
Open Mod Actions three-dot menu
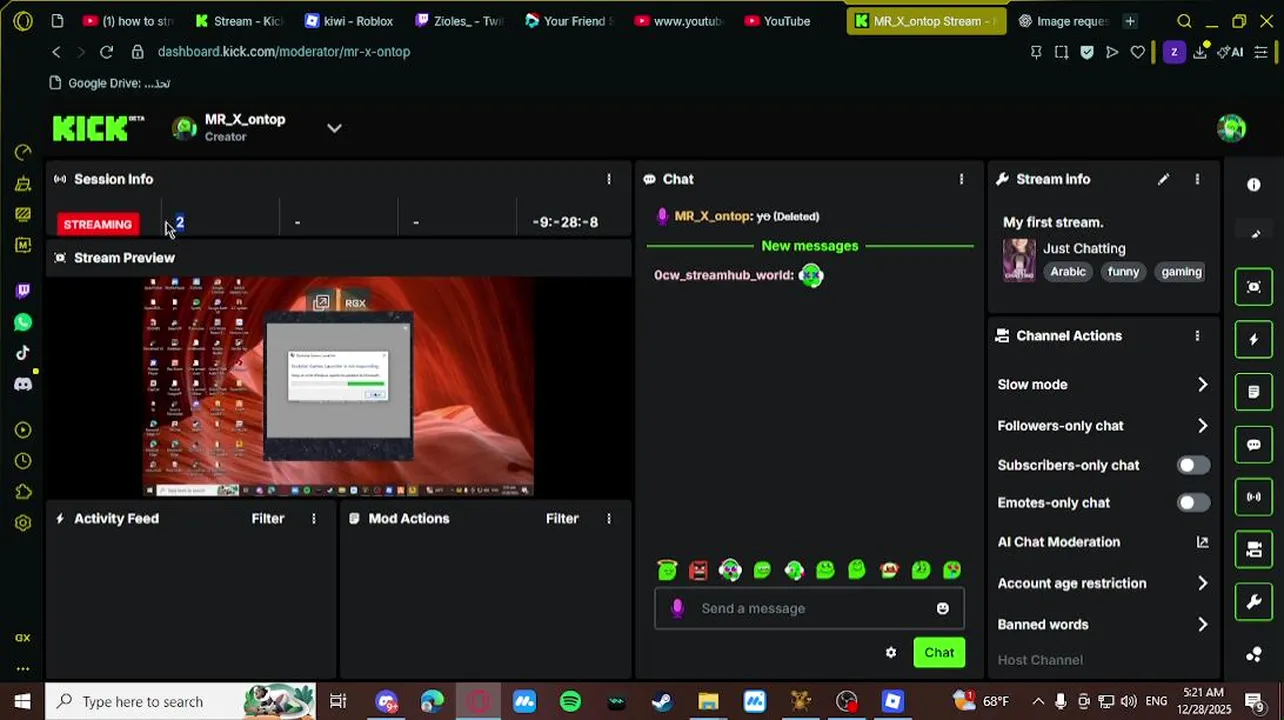608,518
